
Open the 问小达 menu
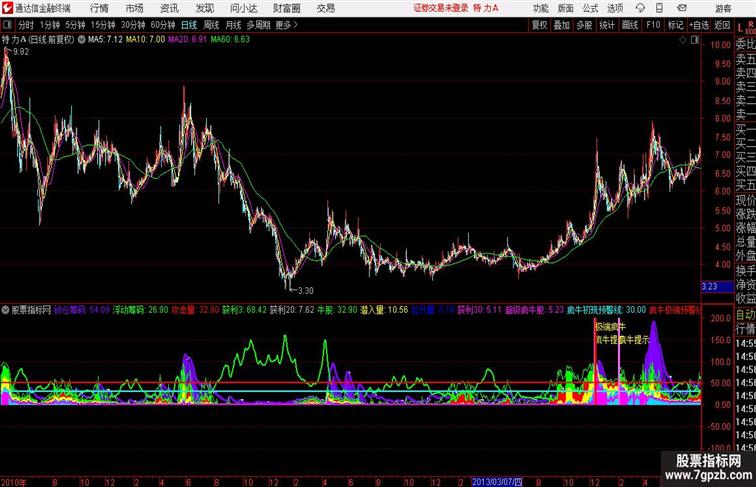(x=243, y=8)
